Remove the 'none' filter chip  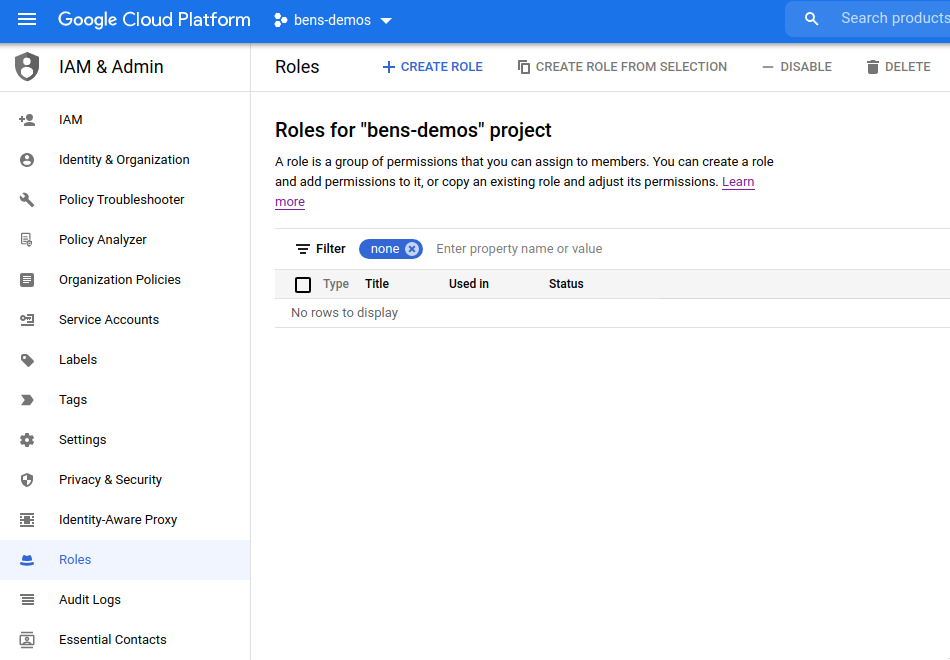click(411, 248)
